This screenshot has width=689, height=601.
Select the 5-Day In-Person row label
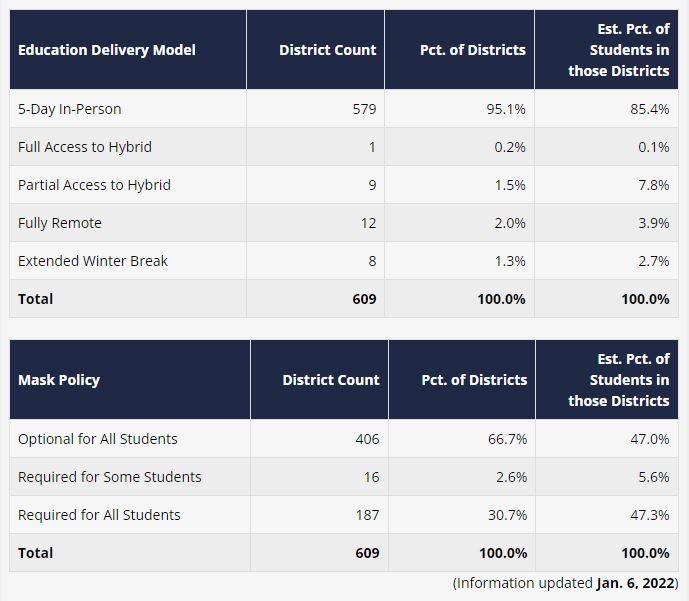click(69, 109)
